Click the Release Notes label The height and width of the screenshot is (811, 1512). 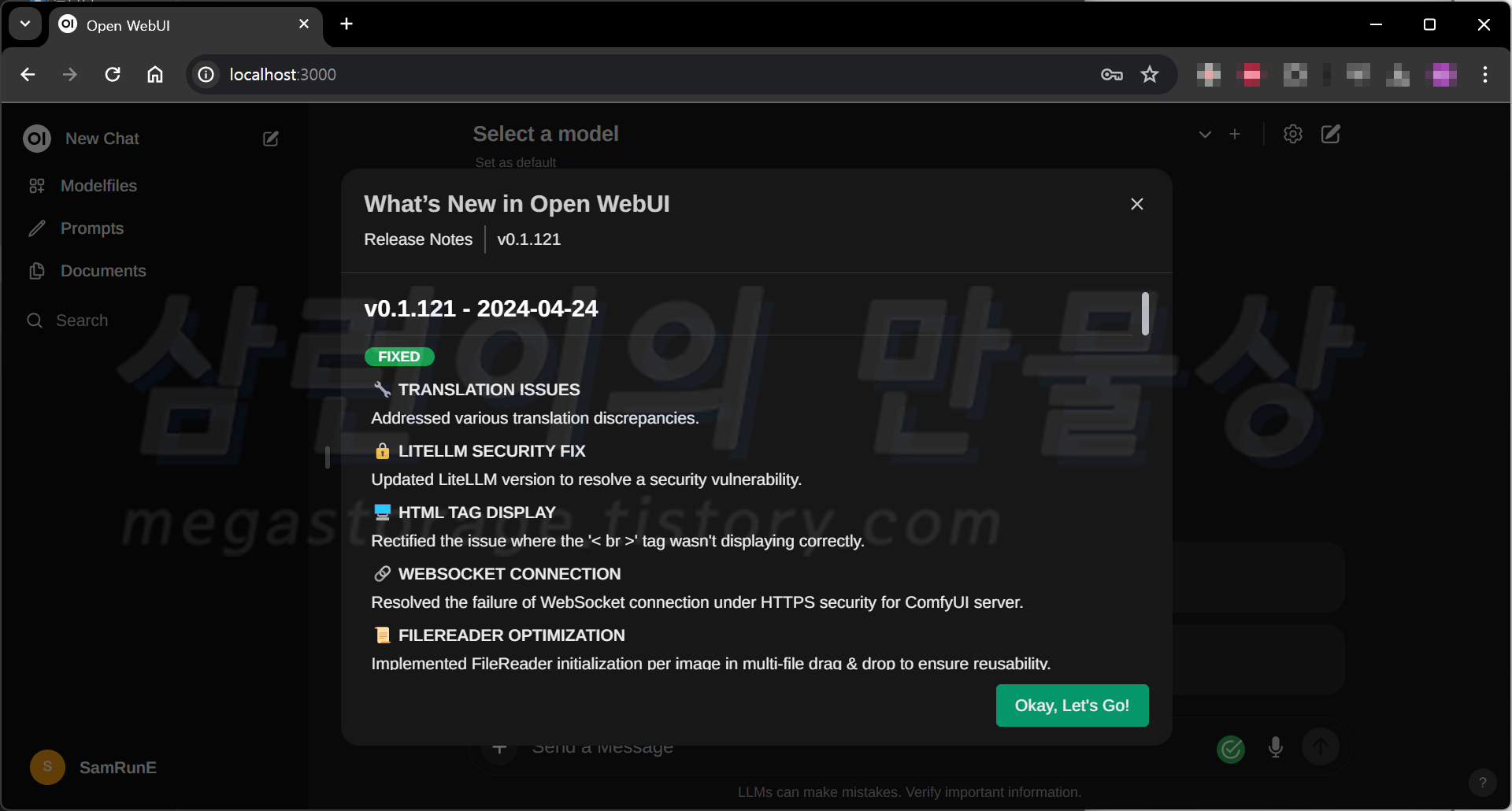click(418, 239)
